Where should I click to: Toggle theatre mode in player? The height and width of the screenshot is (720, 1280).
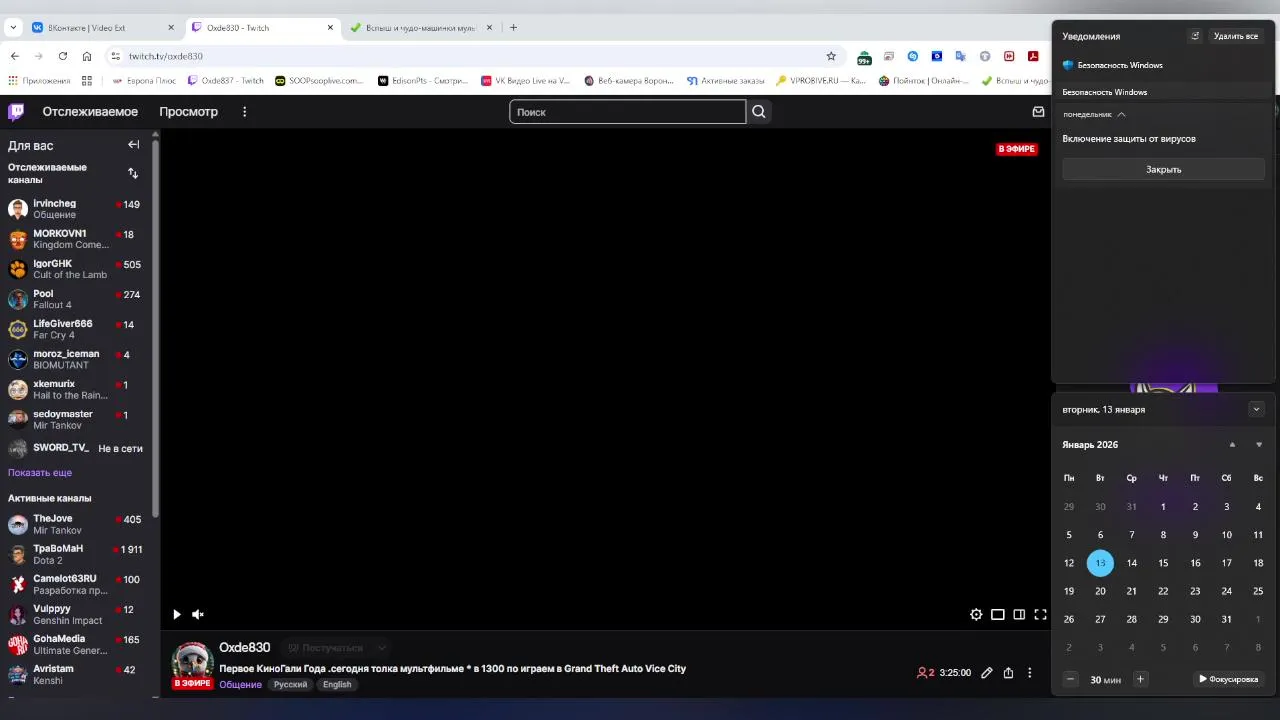coord(998,614)
